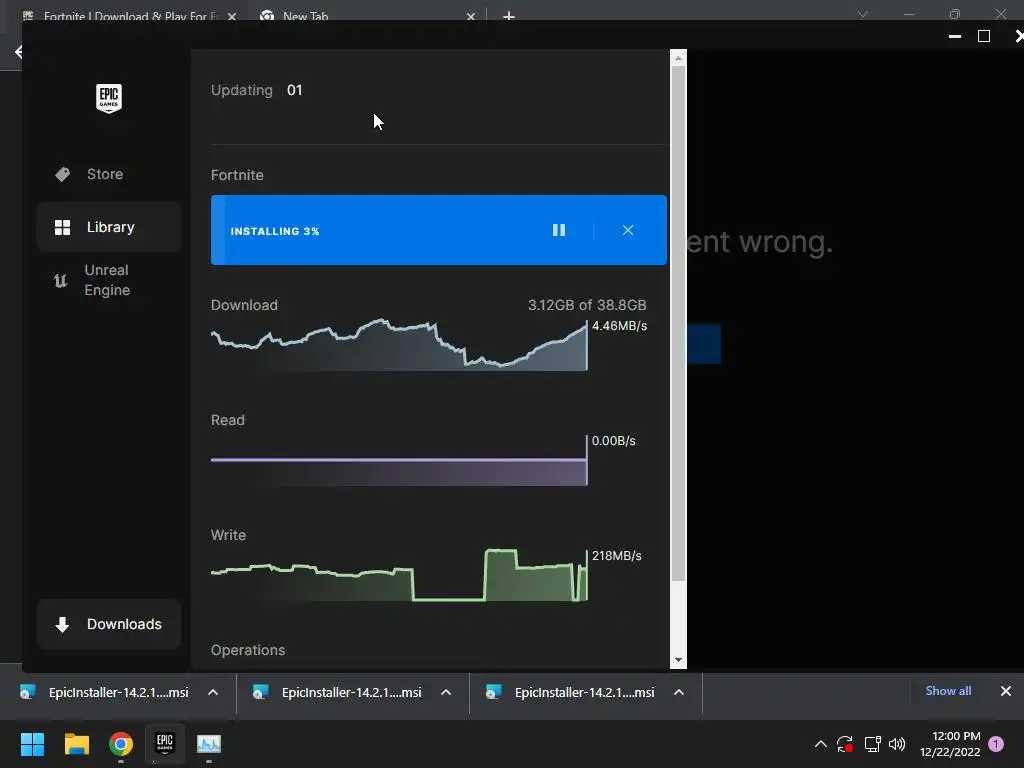1024x768 pixels.
Task: Click the Downloads arrow icon
Action: (x=62, y=625)
